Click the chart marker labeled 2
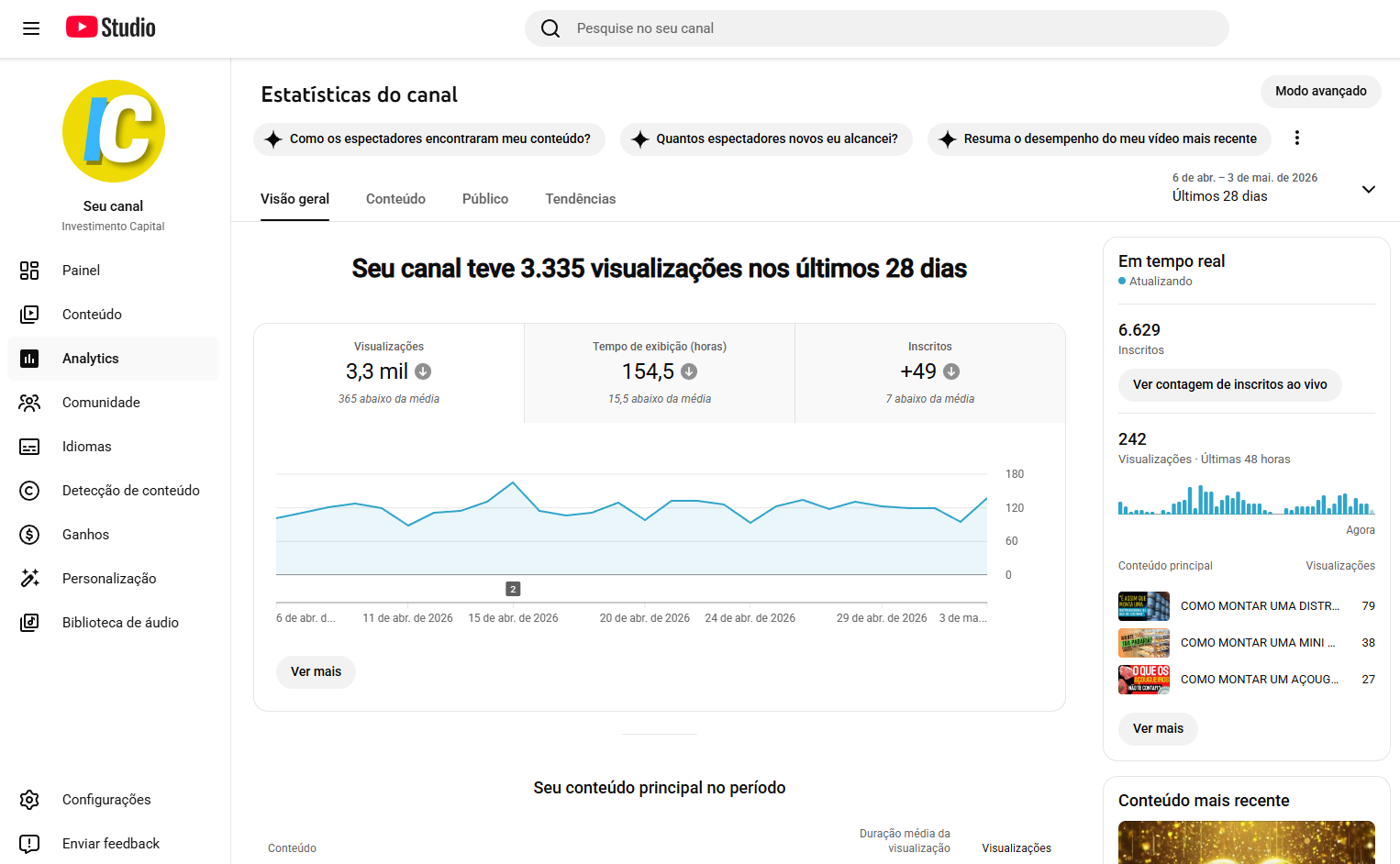The width and height of the screenshot is (1400, 864). tap(513, 589)
